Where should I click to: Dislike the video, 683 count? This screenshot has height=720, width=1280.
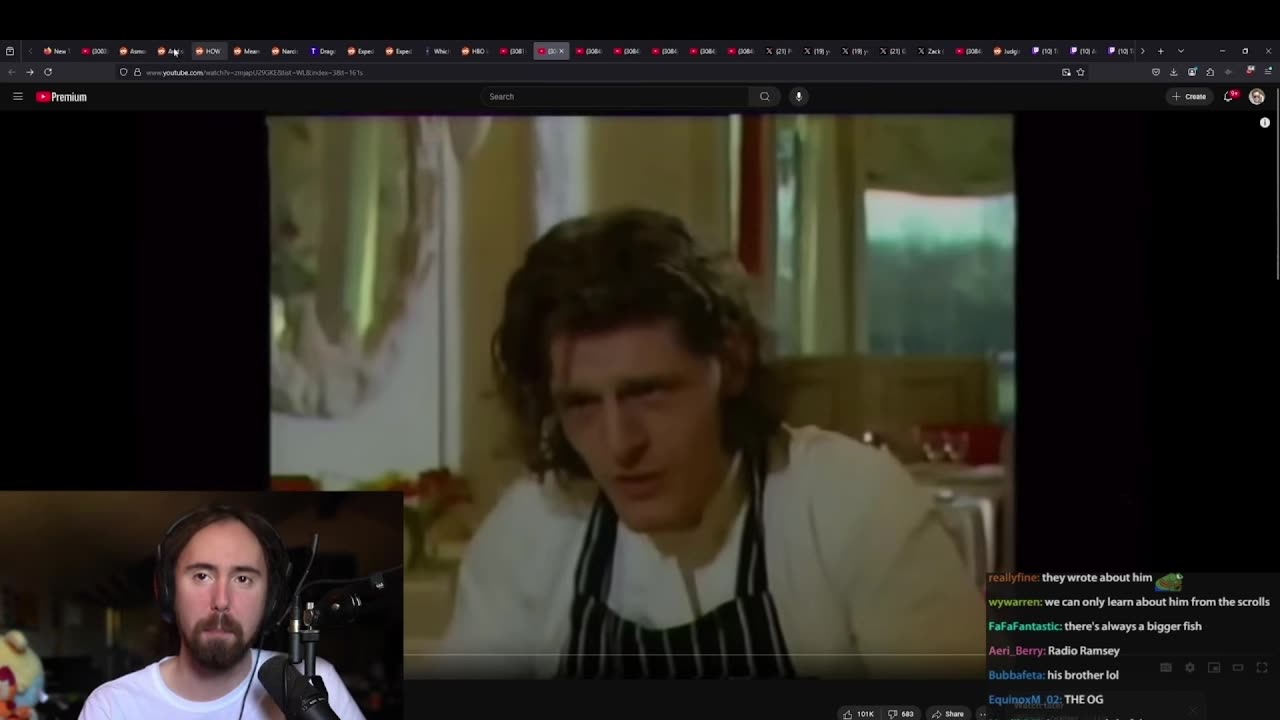pyautogui.click(x=901, y=714)
